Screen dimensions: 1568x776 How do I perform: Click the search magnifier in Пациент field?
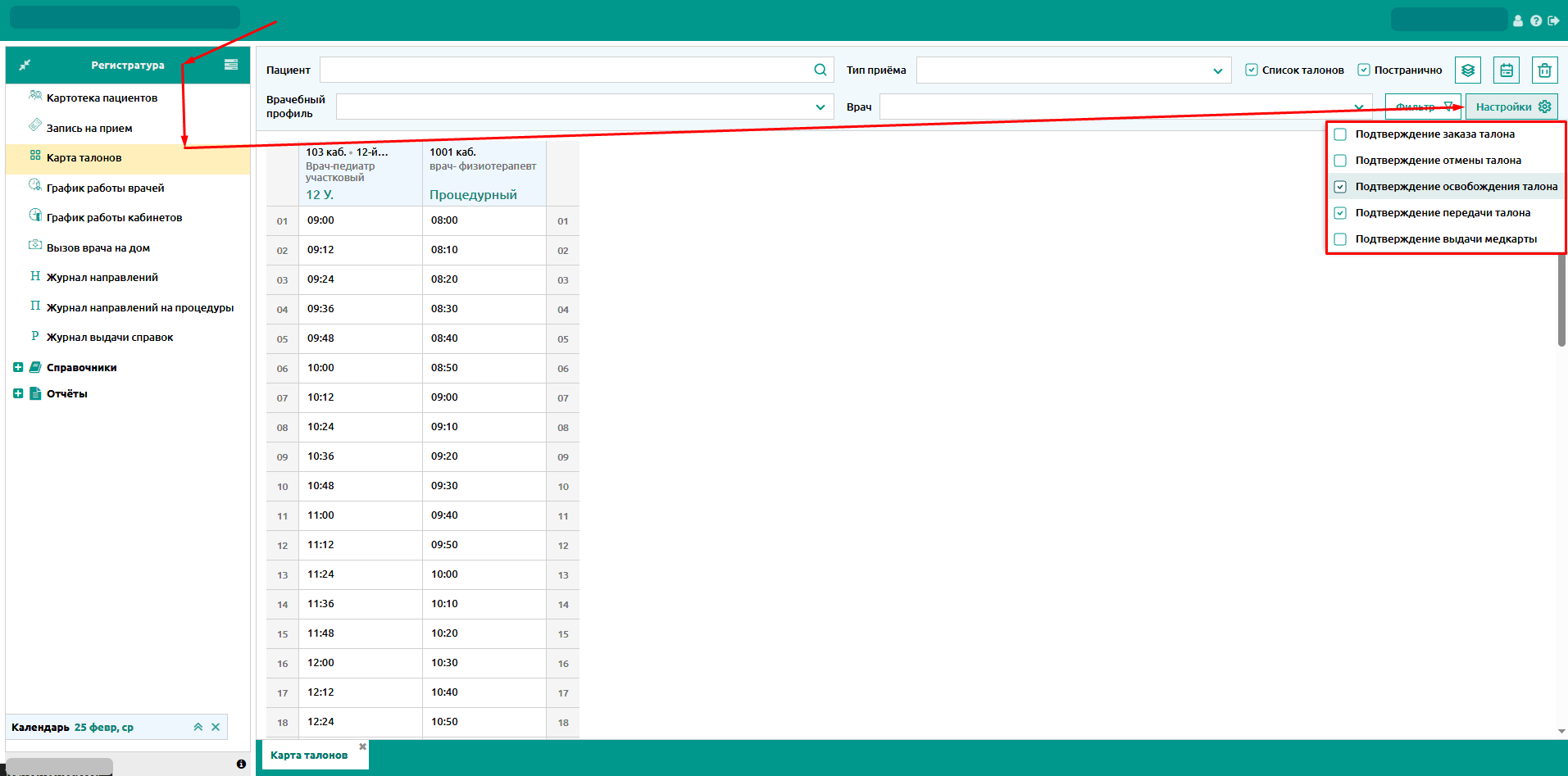pos(820,70)
